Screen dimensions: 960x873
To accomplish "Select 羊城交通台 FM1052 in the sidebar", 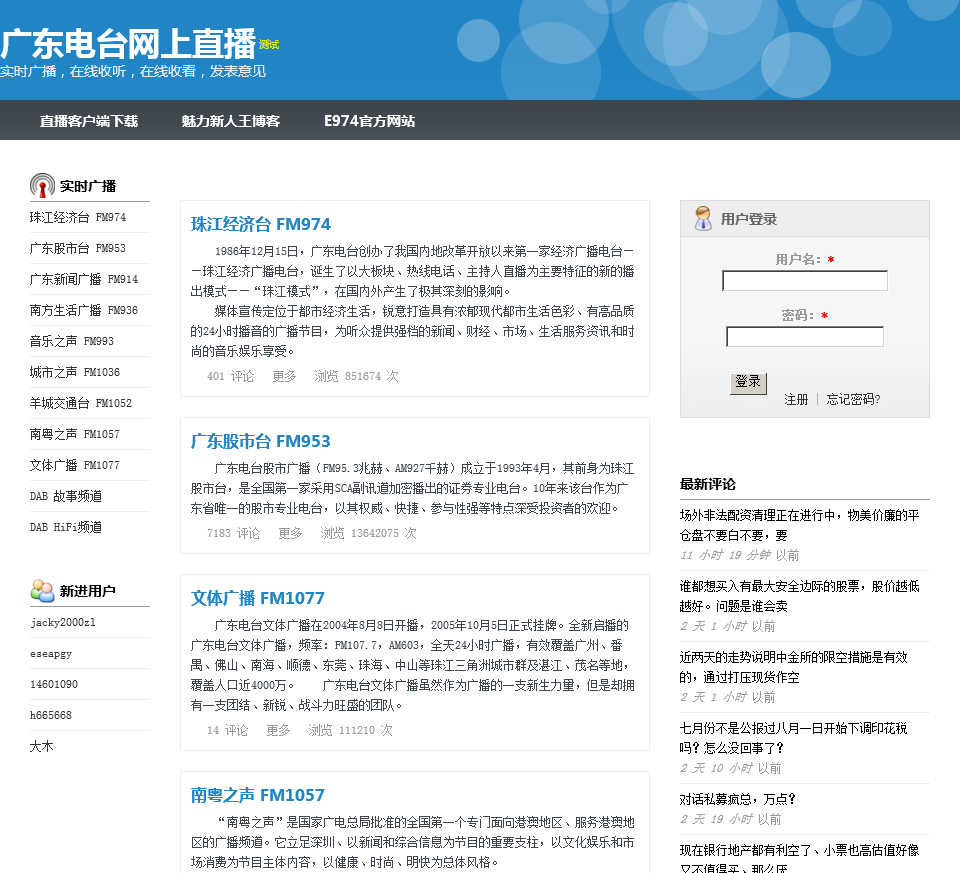I will 81,403.
